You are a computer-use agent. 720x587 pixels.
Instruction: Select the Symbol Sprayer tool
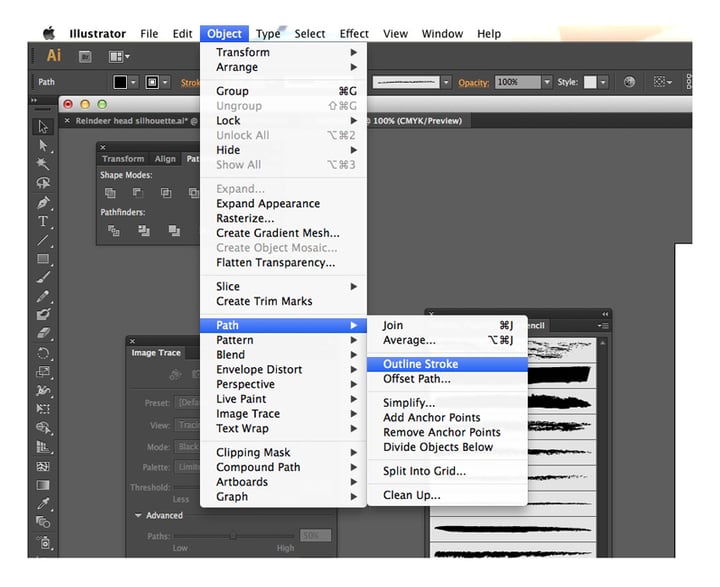click(x=44, y=542)
